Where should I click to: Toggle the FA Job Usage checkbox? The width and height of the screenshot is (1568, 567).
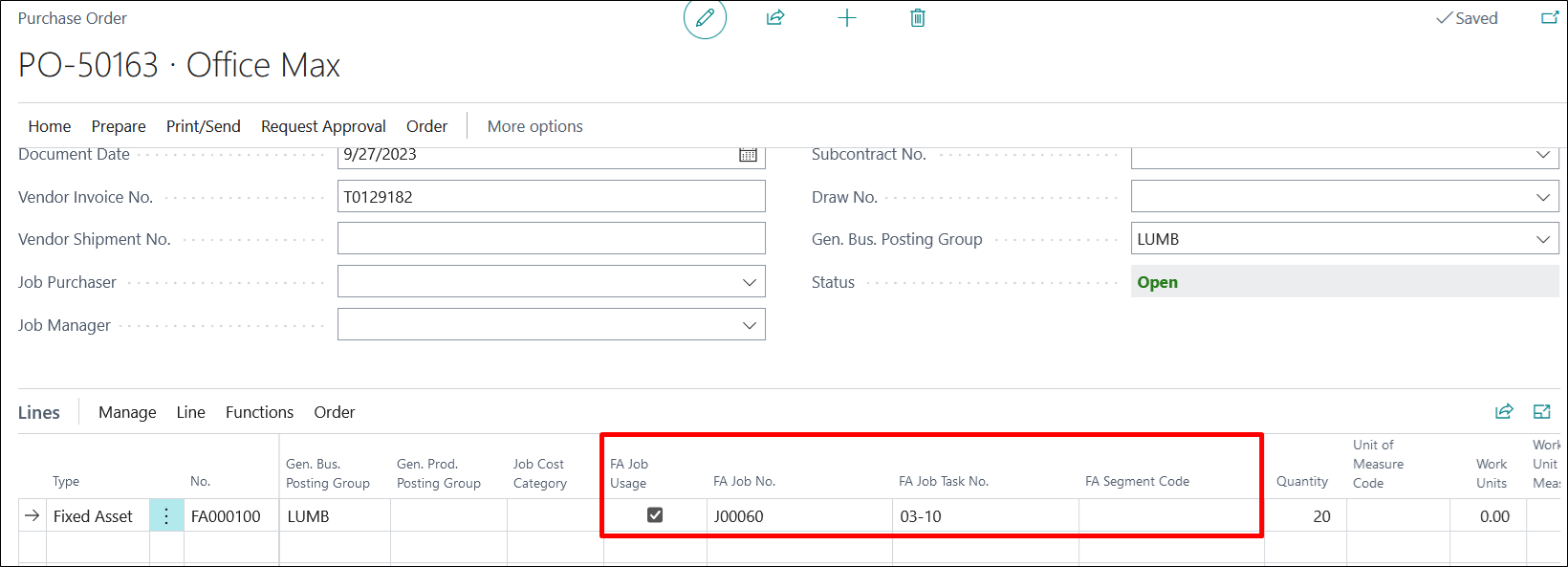point(655,515)
